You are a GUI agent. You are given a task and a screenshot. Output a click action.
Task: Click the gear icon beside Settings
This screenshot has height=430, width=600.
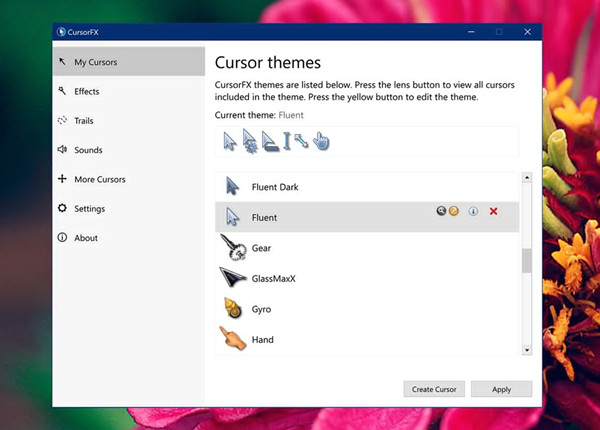(62, 208)
